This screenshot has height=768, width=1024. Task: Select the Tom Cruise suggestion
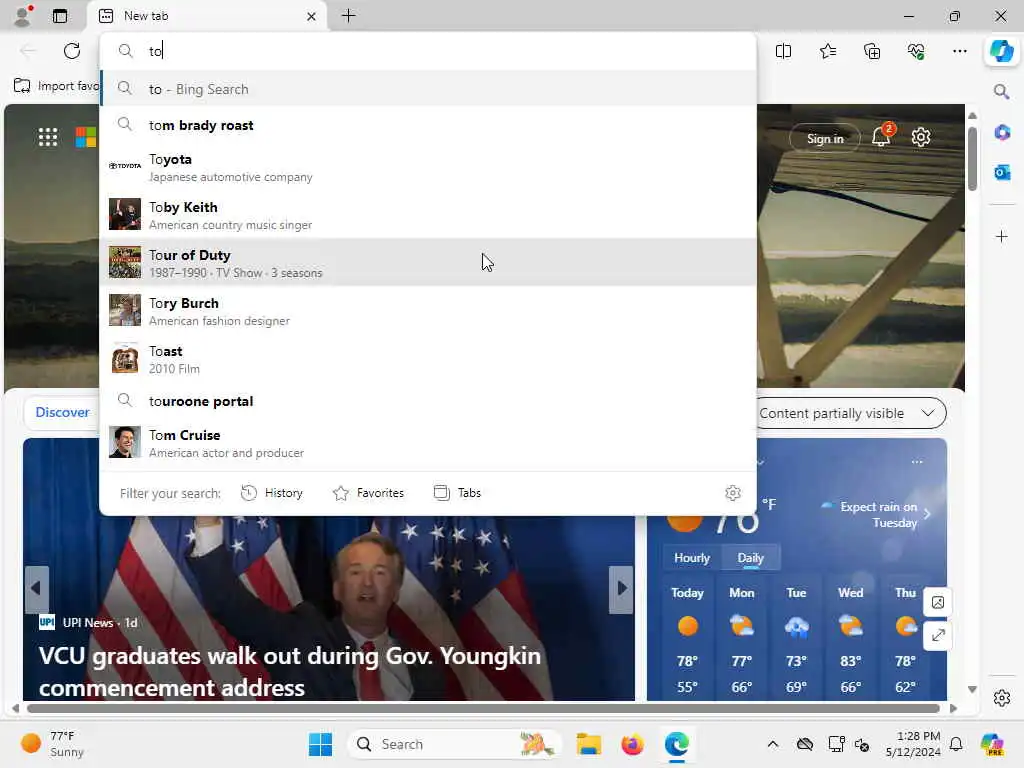click(x=428, y=443)
